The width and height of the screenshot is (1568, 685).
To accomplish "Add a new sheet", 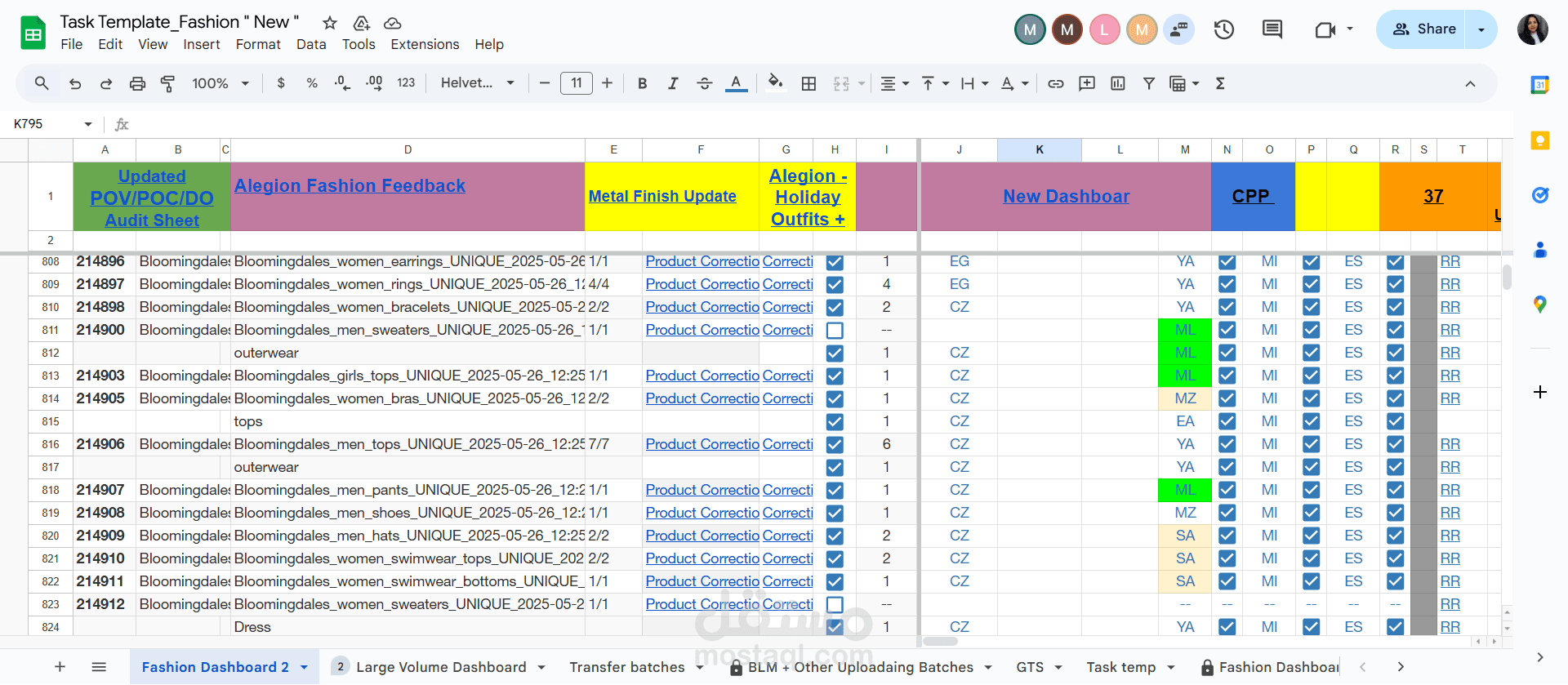I will pos(60,667).
